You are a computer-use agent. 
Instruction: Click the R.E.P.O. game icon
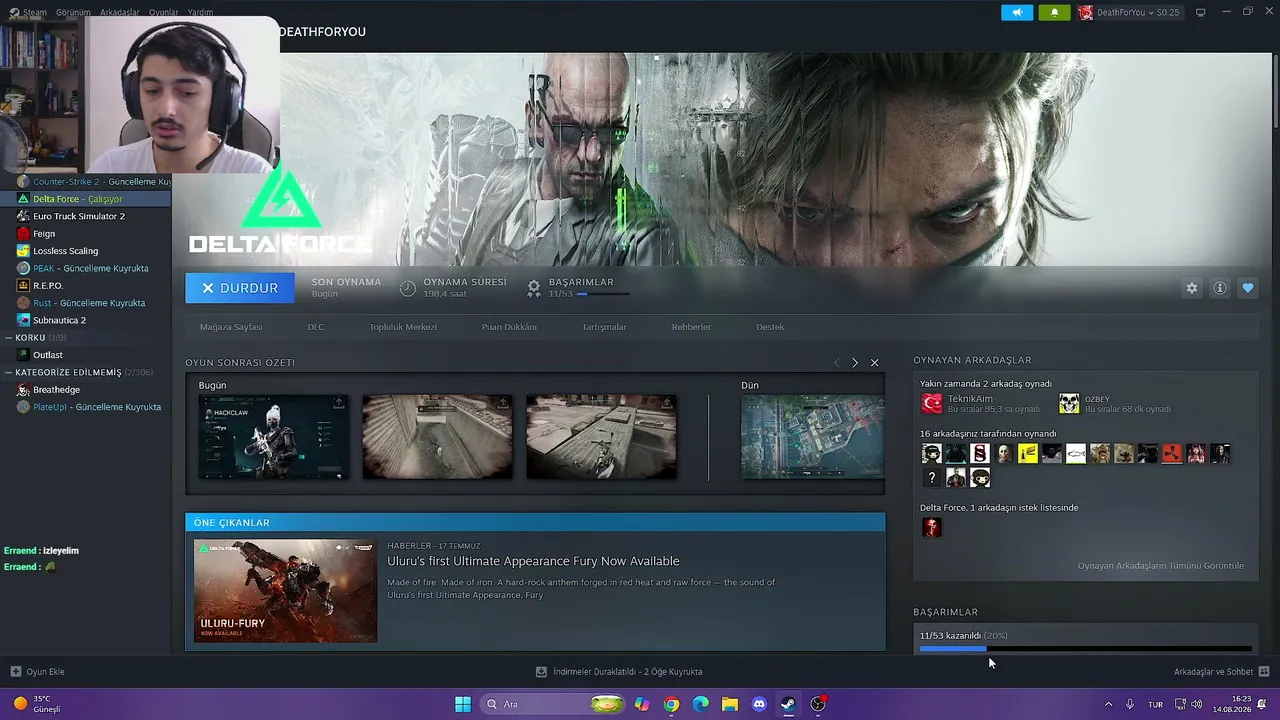[23, 285]
